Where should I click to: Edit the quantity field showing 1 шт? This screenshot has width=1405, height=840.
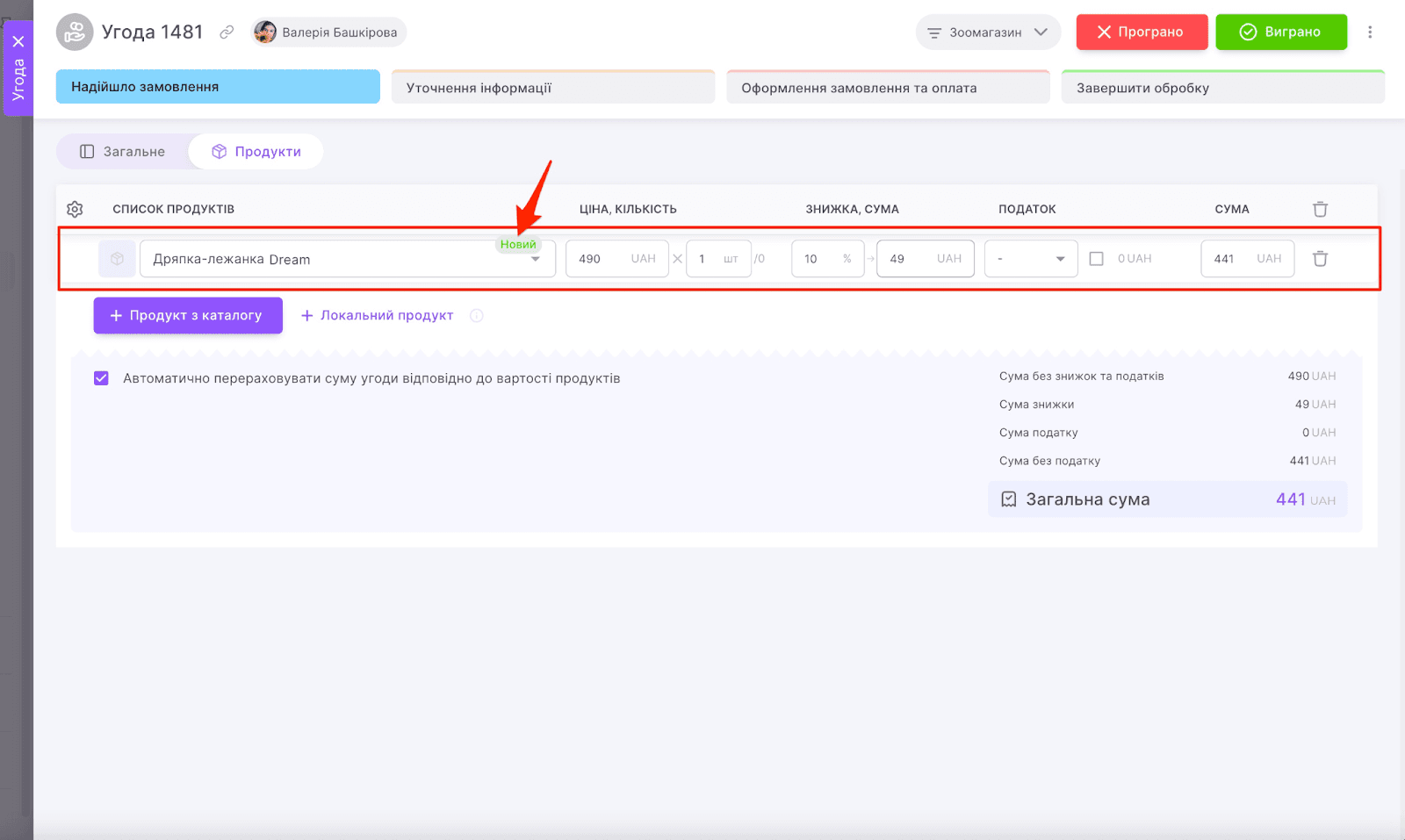point(718,259)
